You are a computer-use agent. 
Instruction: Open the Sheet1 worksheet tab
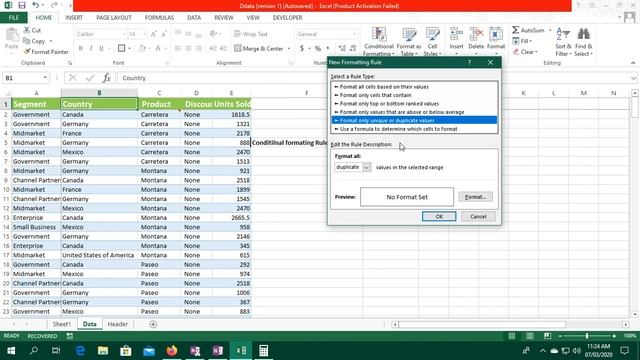tap(62, 324)
